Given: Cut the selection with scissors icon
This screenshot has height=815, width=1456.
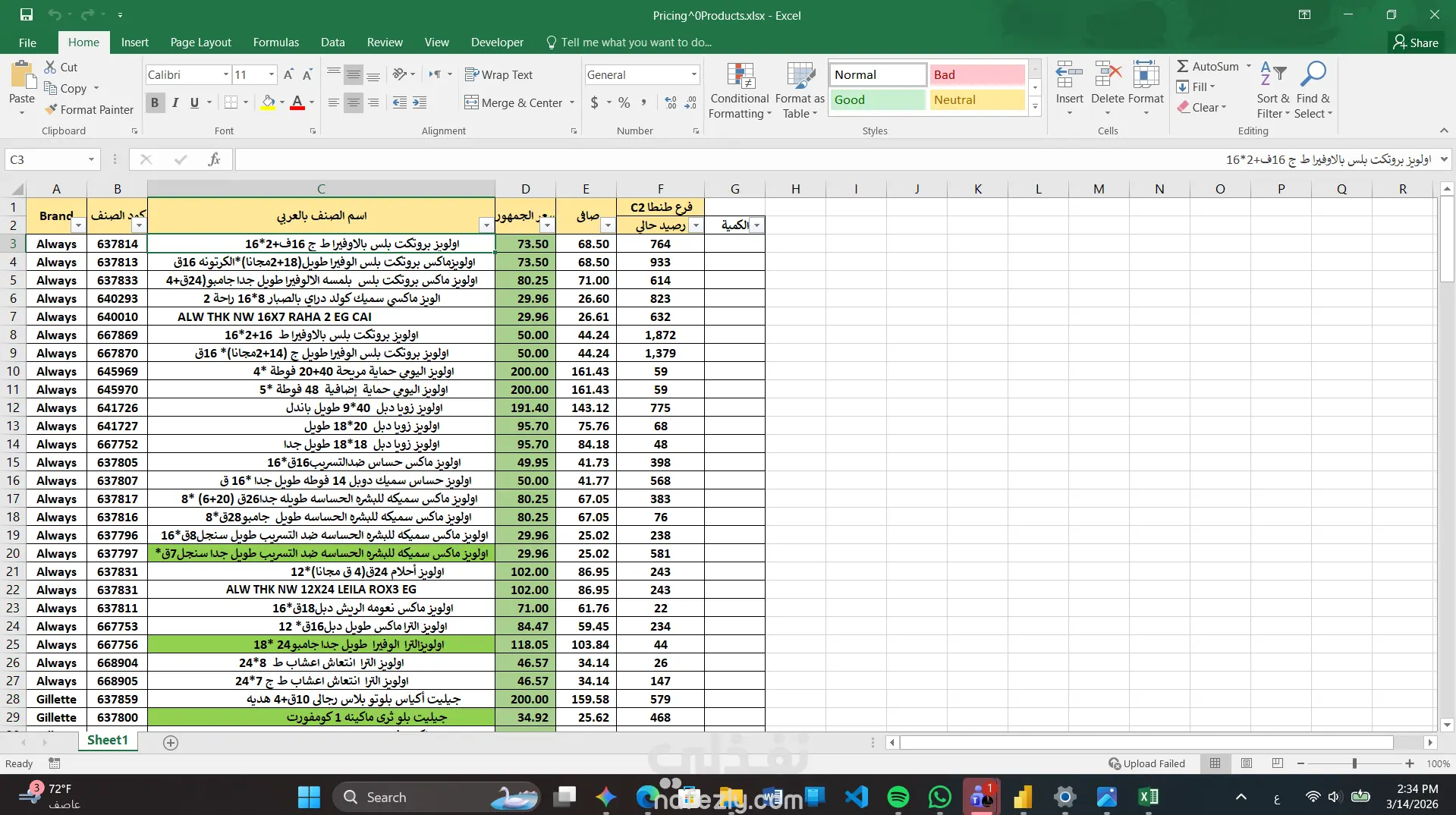Looking at the screenshot, I should coord(51,67).
